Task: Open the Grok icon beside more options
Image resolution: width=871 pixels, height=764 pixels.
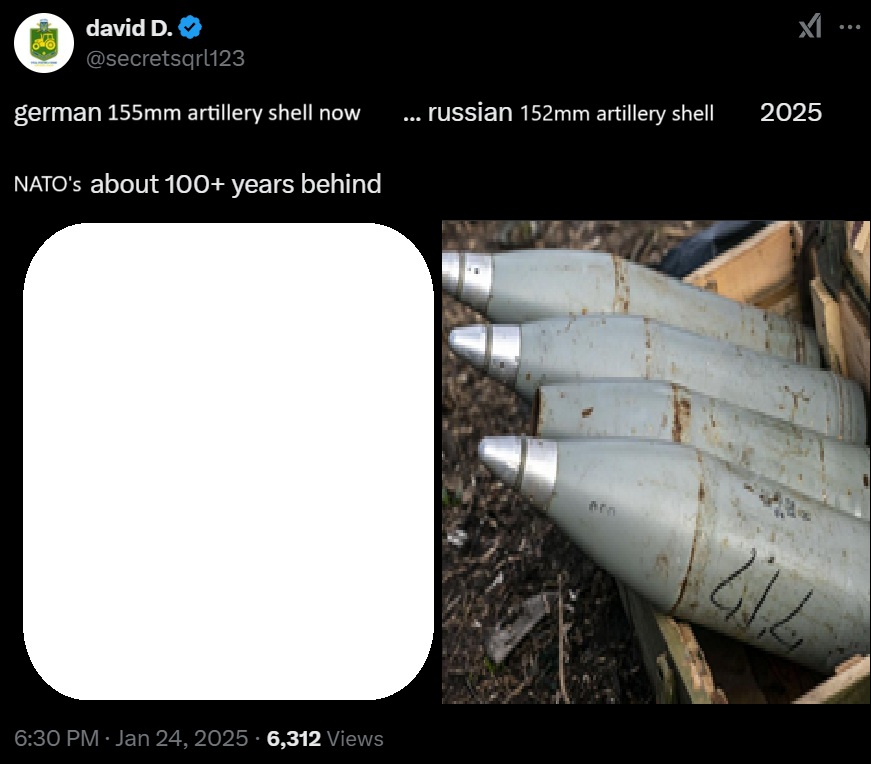Action: coord(810,26)
